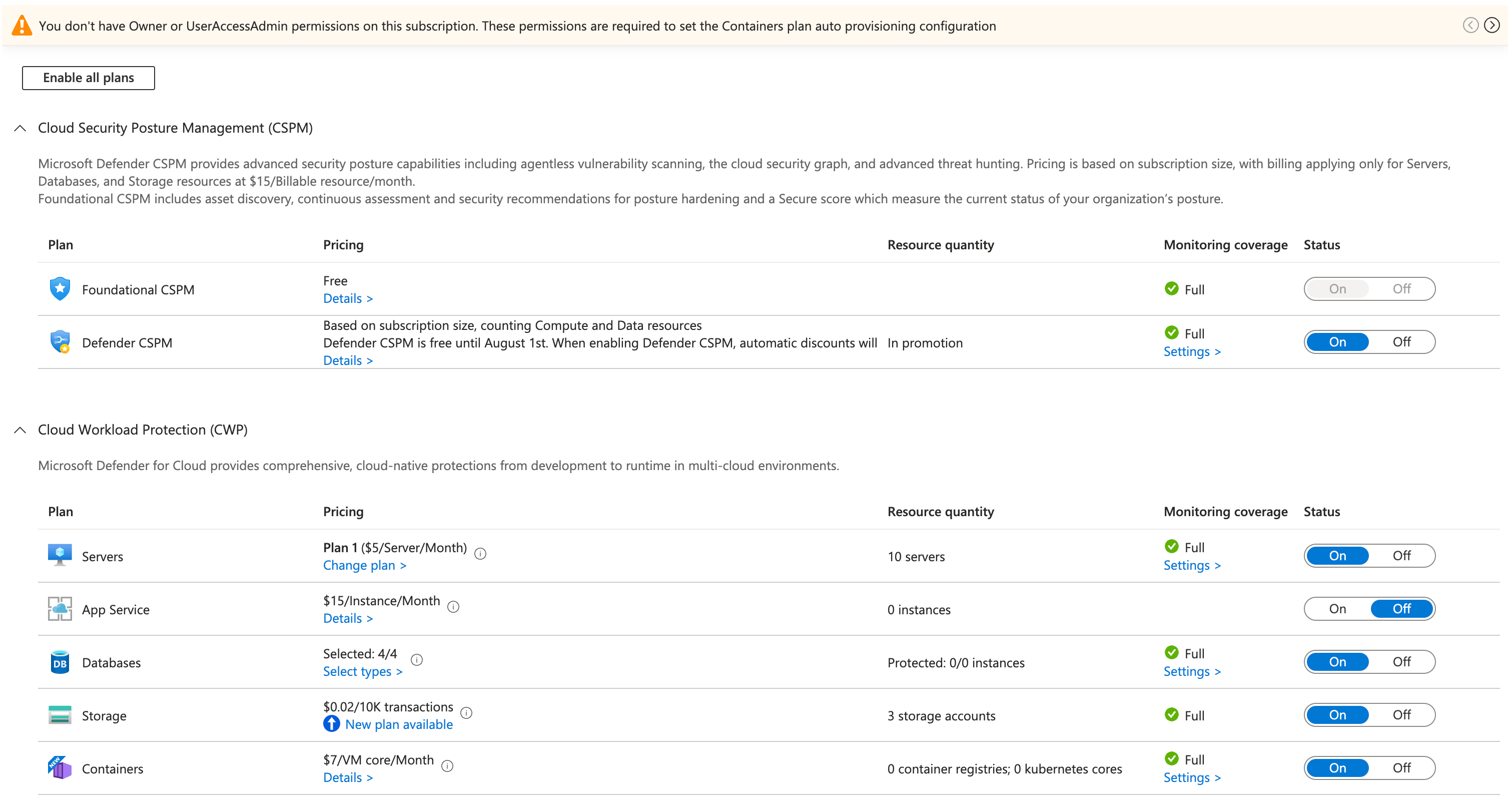
Task: Click Change plan link for Servers
Action: tap(365, 565)
